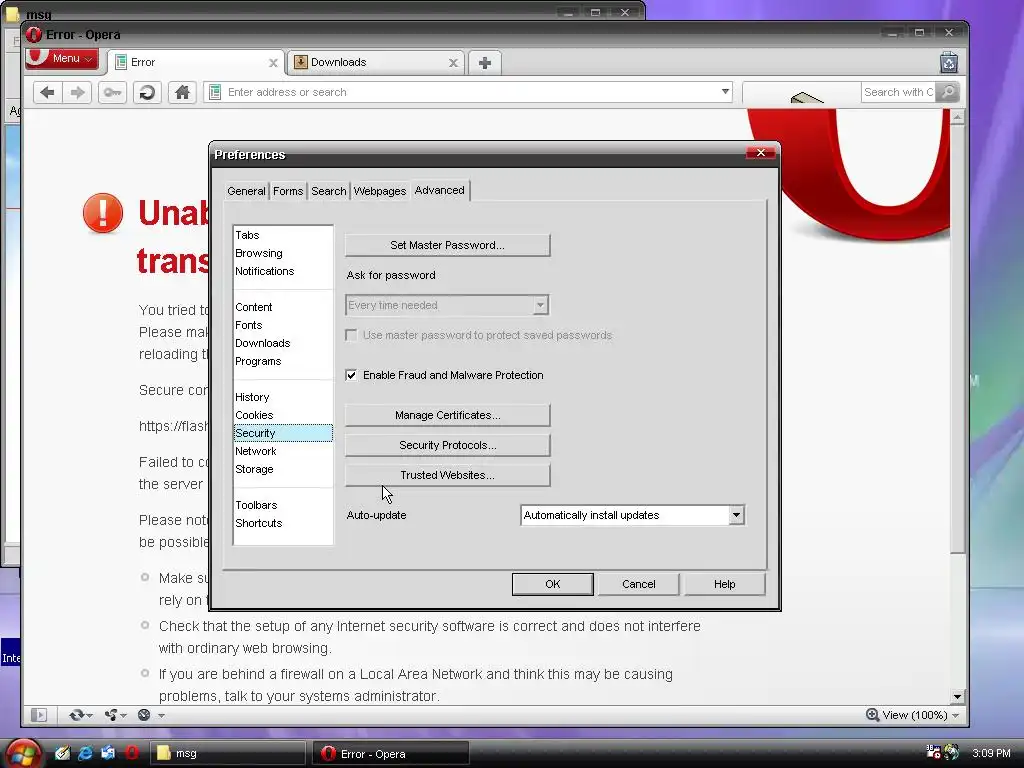This screenshot has height=768, width=1024.
Task: Click the search magnifier icon
Action: coord(948,92)
